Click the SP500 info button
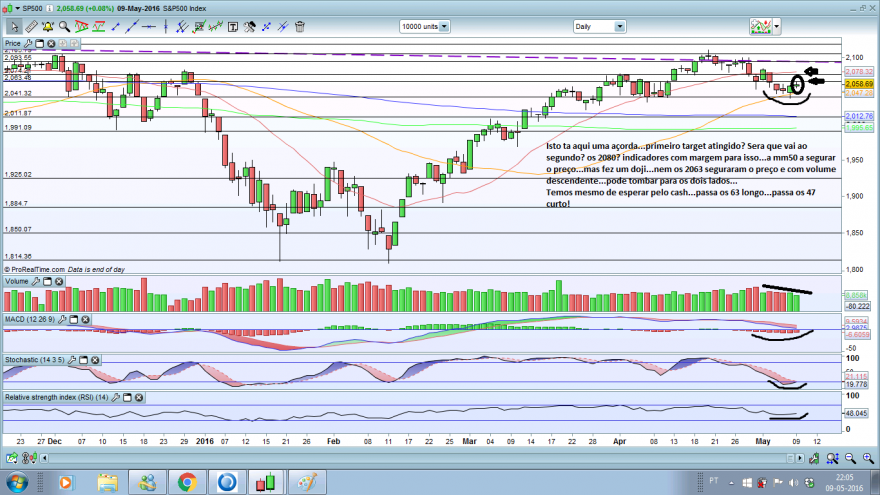The image size is (880, 495). click(49, 8)
